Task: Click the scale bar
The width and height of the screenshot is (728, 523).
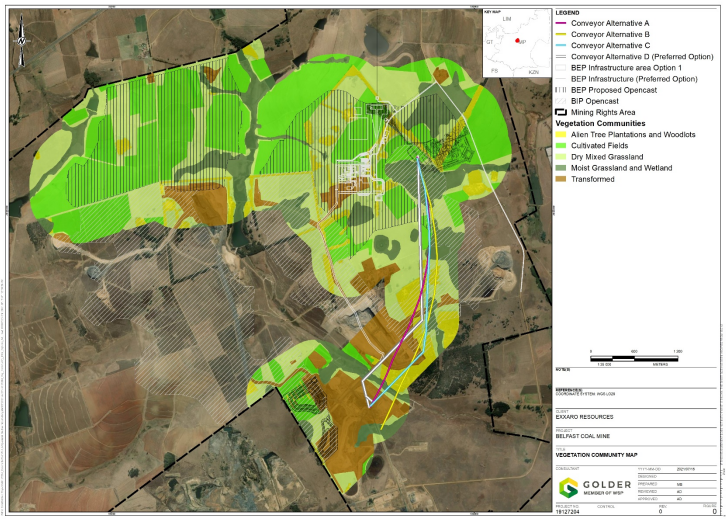Action: point(634,356)
